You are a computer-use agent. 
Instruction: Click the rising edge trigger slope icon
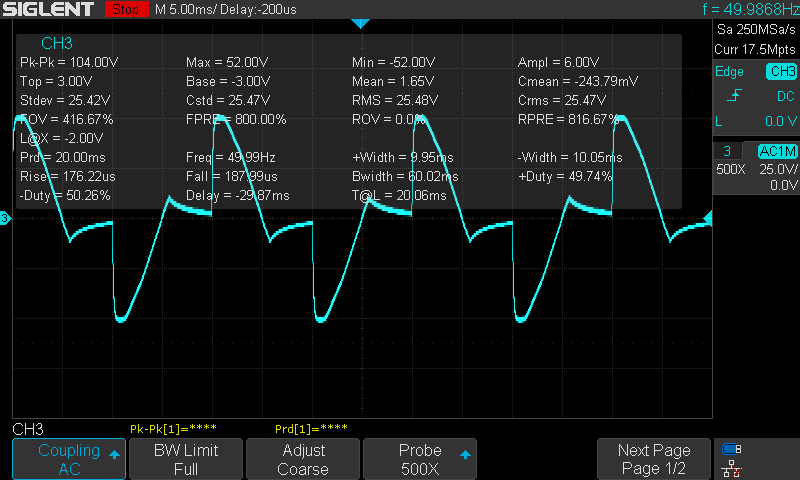734,96
